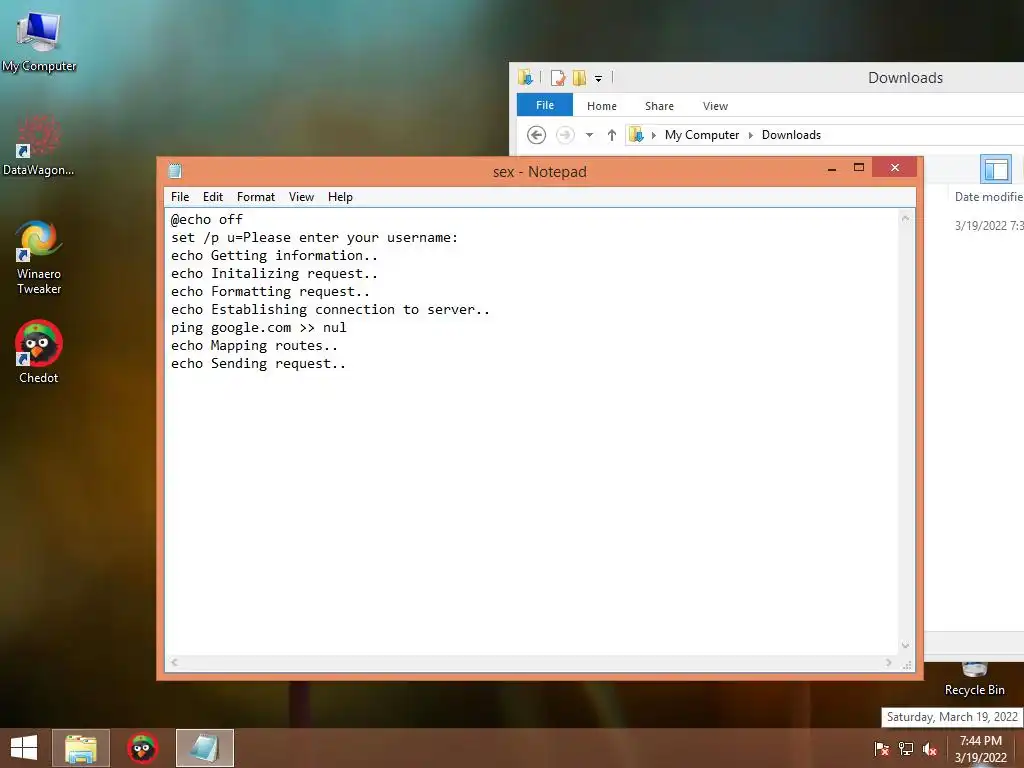Screen dimensions: 1024x768
Task: Click Notepad title bar app icon
Action: [x=175, y=171]
